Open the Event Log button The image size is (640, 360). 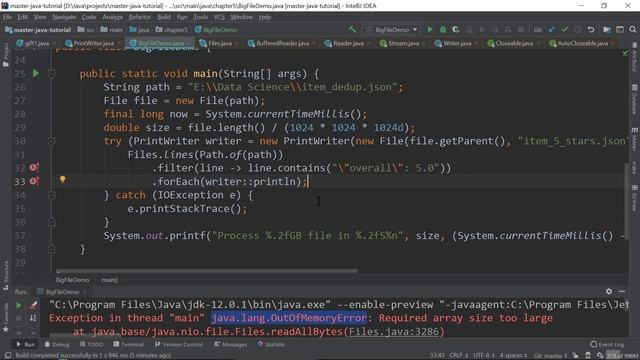click(607, 344)
